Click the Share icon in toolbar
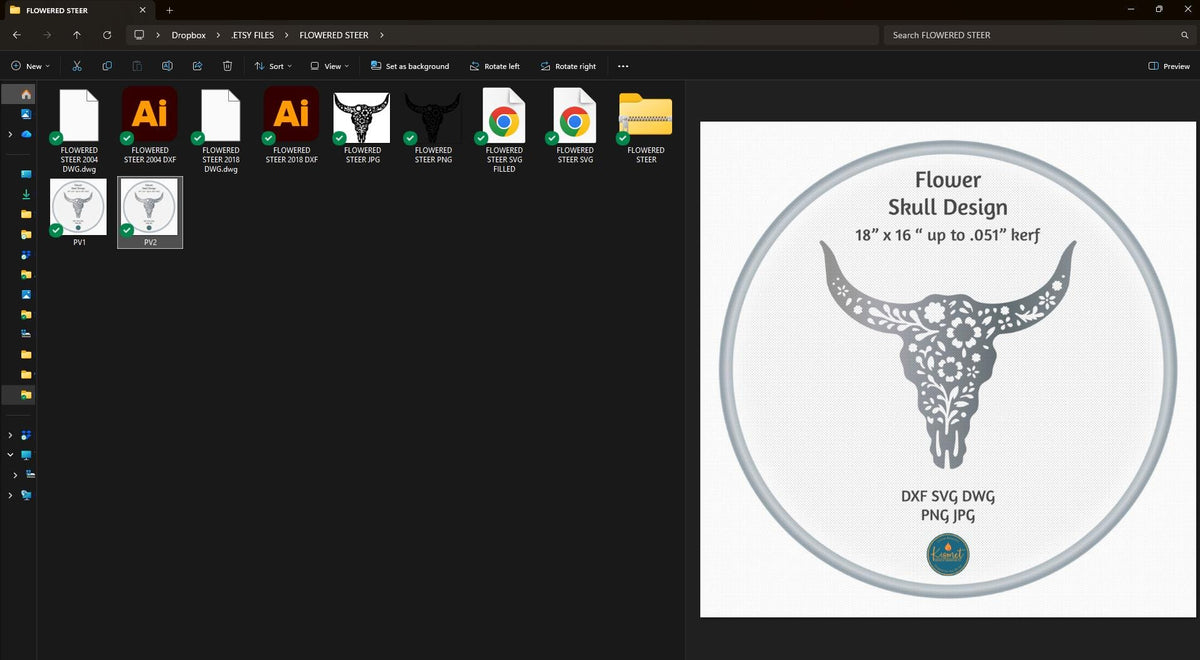 [197, 66]
